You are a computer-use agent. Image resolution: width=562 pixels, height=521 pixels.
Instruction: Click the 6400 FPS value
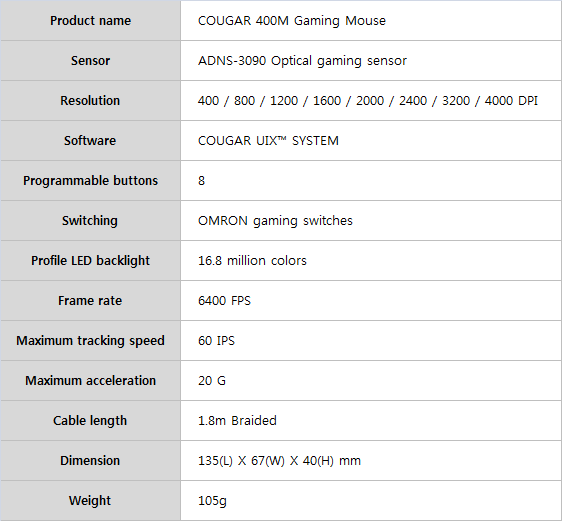coord(224,301)
